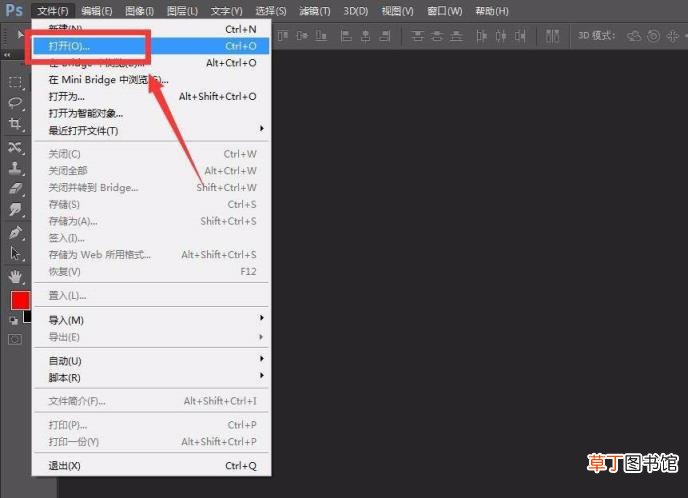Click the Align left edges icon
Screen dimensions: 688x498
(346, 36)
